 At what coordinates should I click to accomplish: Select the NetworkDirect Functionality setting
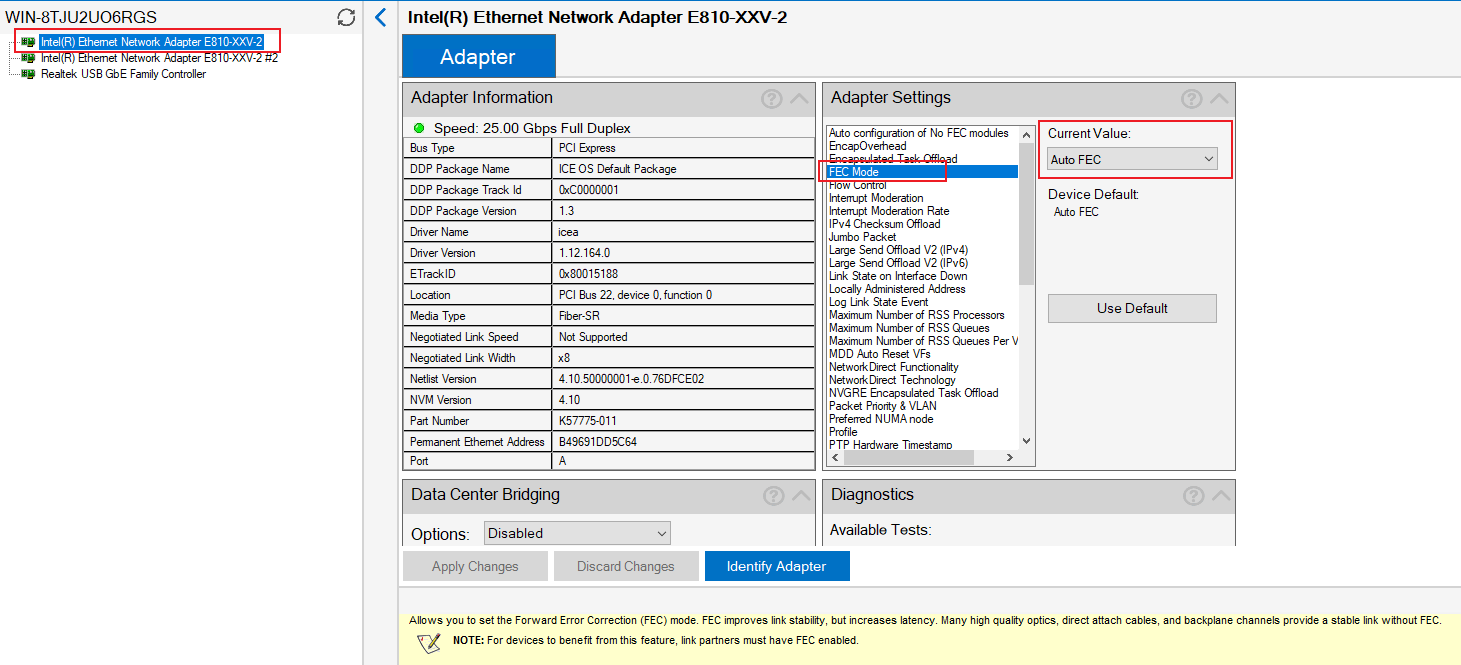tap(894, 367)
